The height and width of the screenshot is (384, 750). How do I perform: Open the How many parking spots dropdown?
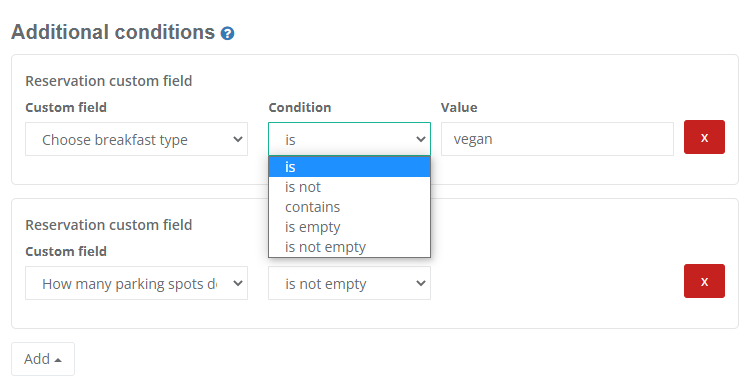pyautogui.click(x=136, y=283)
